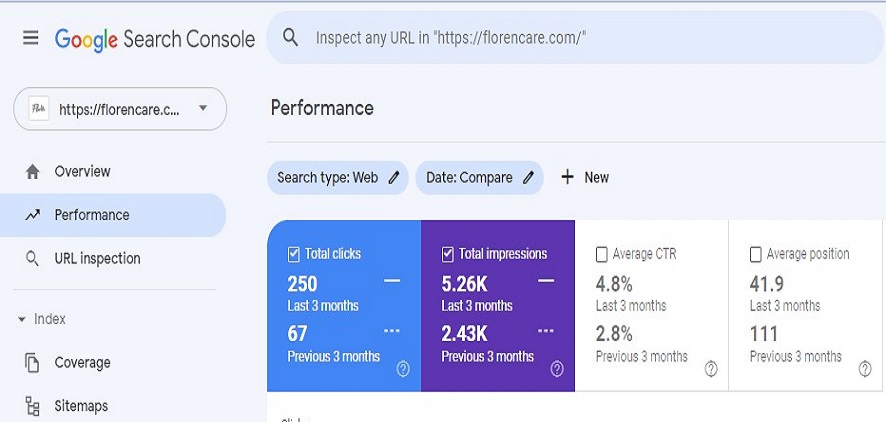Edit the Date: Compare filter
886x422 pixels.
click(x=480, y=178)
